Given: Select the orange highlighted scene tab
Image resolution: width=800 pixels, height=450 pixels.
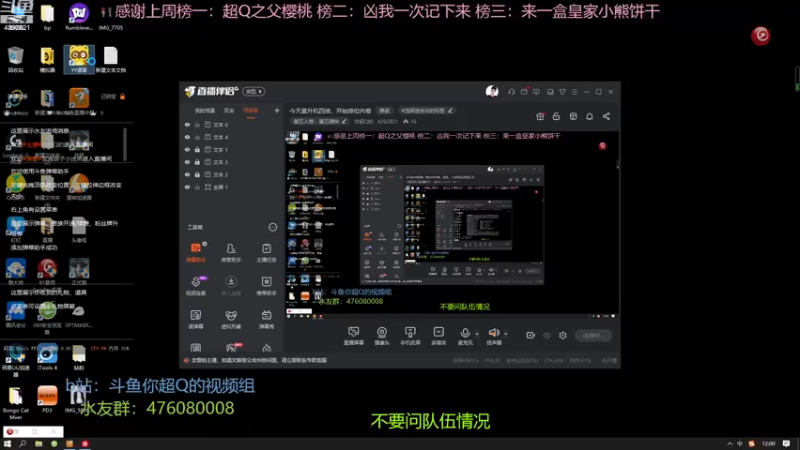Looking at the screenshot, I should (251, 110).
